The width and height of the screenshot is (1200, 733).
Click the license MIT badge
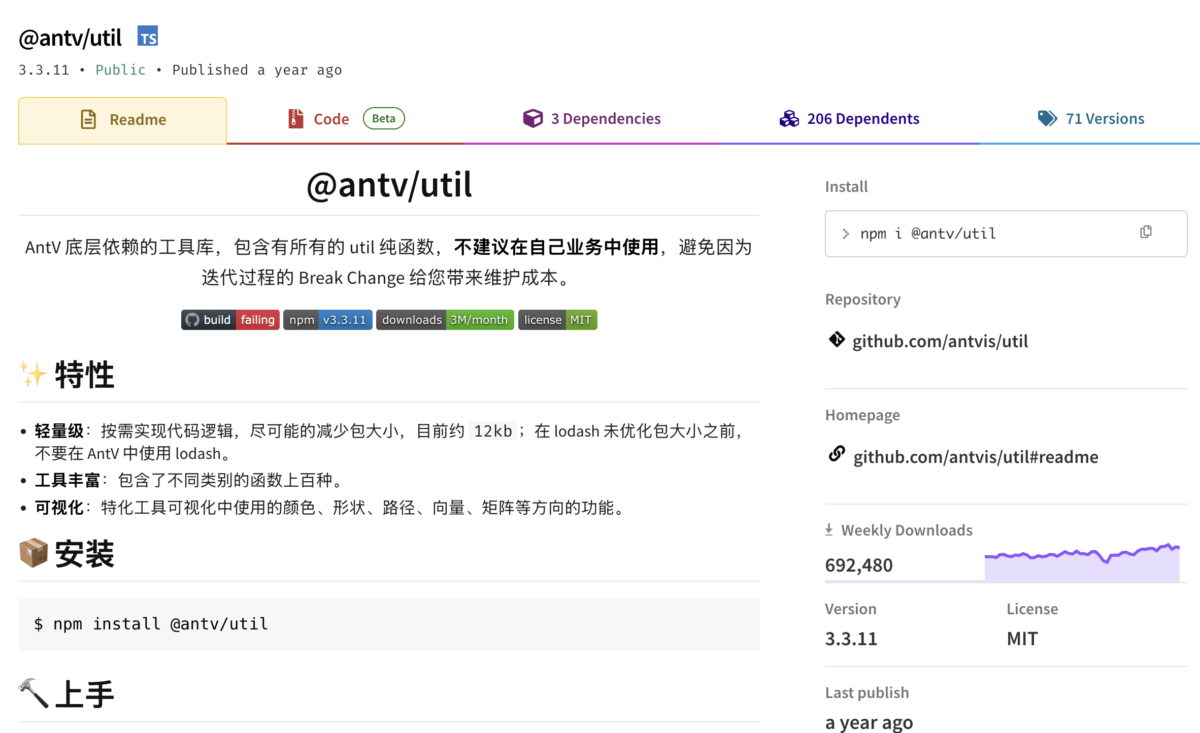coord(557,320)
